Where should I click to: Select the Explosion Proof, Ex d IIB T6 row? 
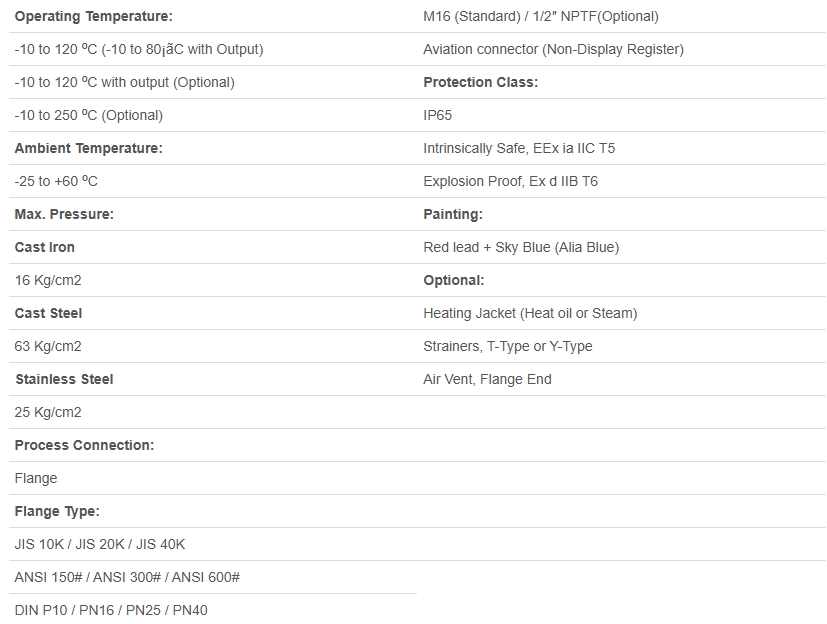[510, 181]
